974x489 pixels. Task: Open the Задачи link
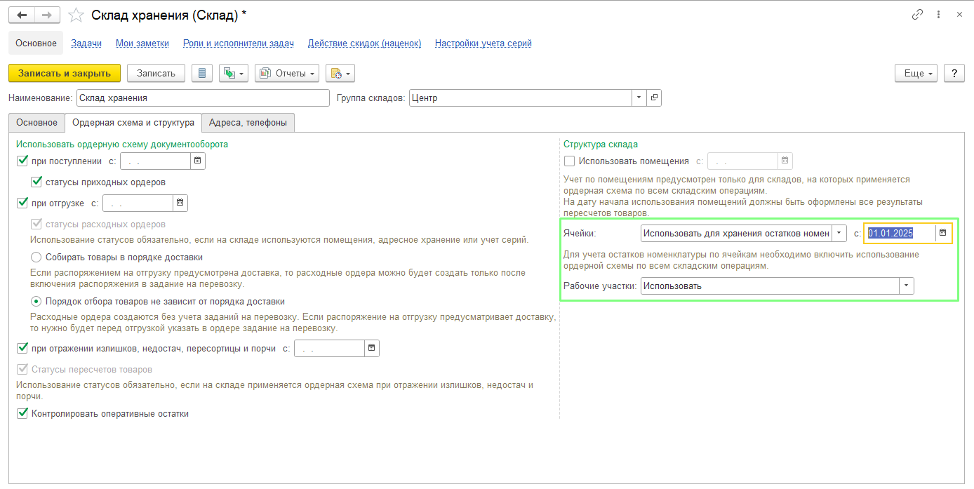[86, 43]
